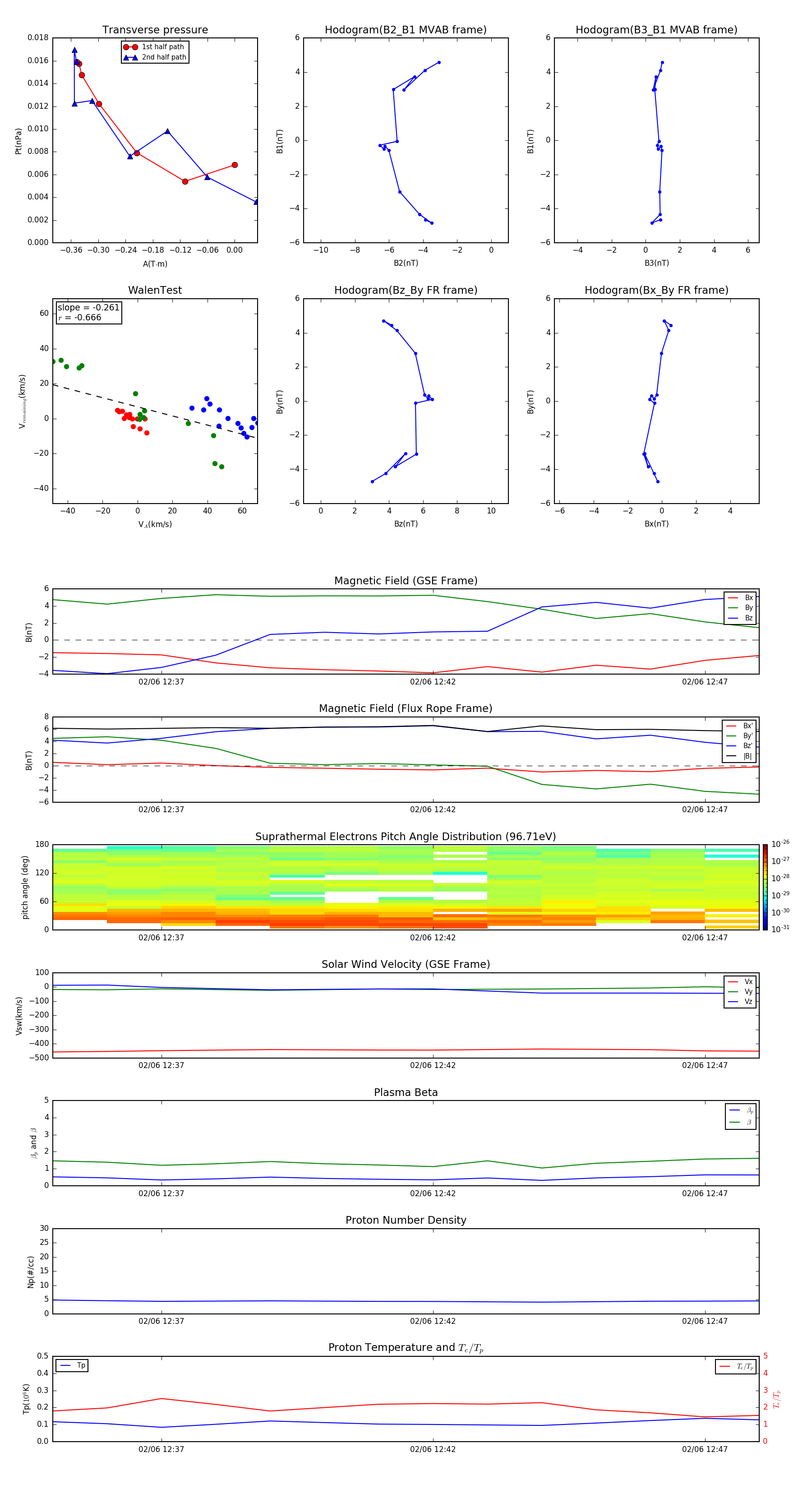Click 'Vremaining(km/s)' y-axis label
The image size is (812, 1489).
(x=22, y=401)
